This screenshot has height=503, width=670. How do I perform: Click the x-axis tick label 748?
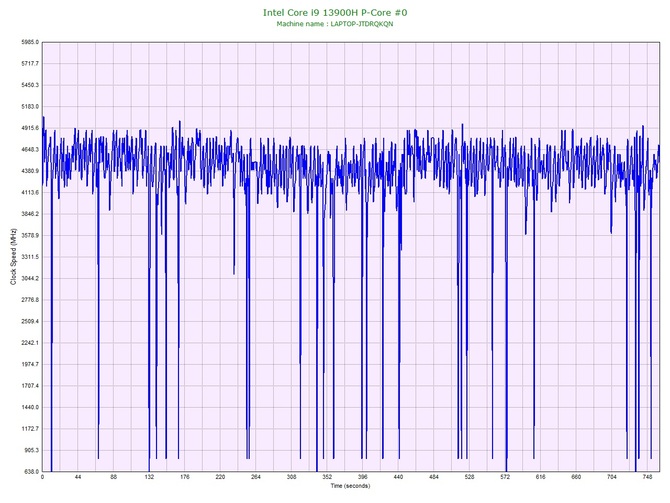point(647,477)
